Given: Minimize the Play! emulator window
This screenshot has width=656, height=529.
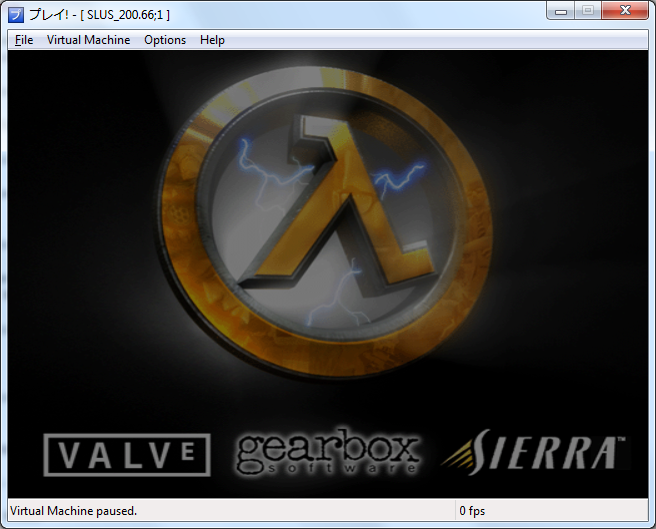Looking at the screenshot, I should pos(560,11).
